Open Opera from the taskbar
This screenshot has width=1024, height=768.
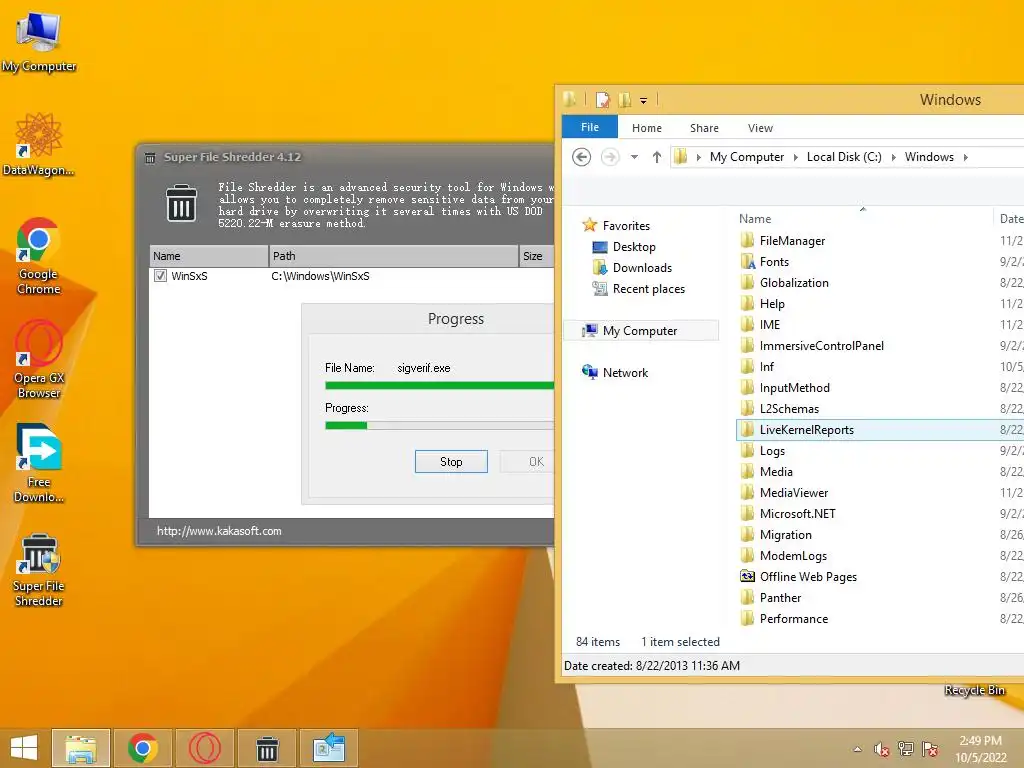tap(204, 748)
